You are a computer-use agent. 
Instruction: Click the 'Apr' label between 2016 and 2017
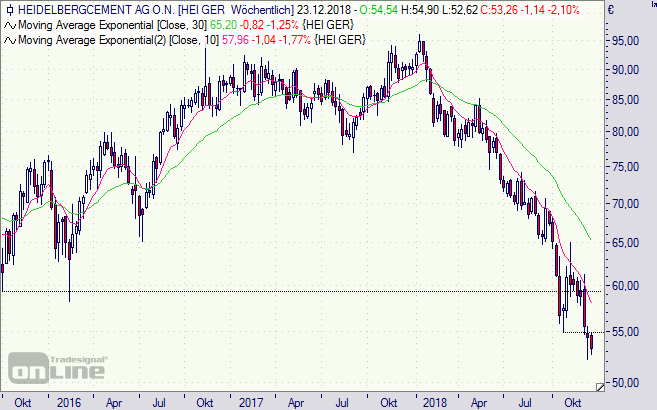pyautogui.click(x=114, y=402)
